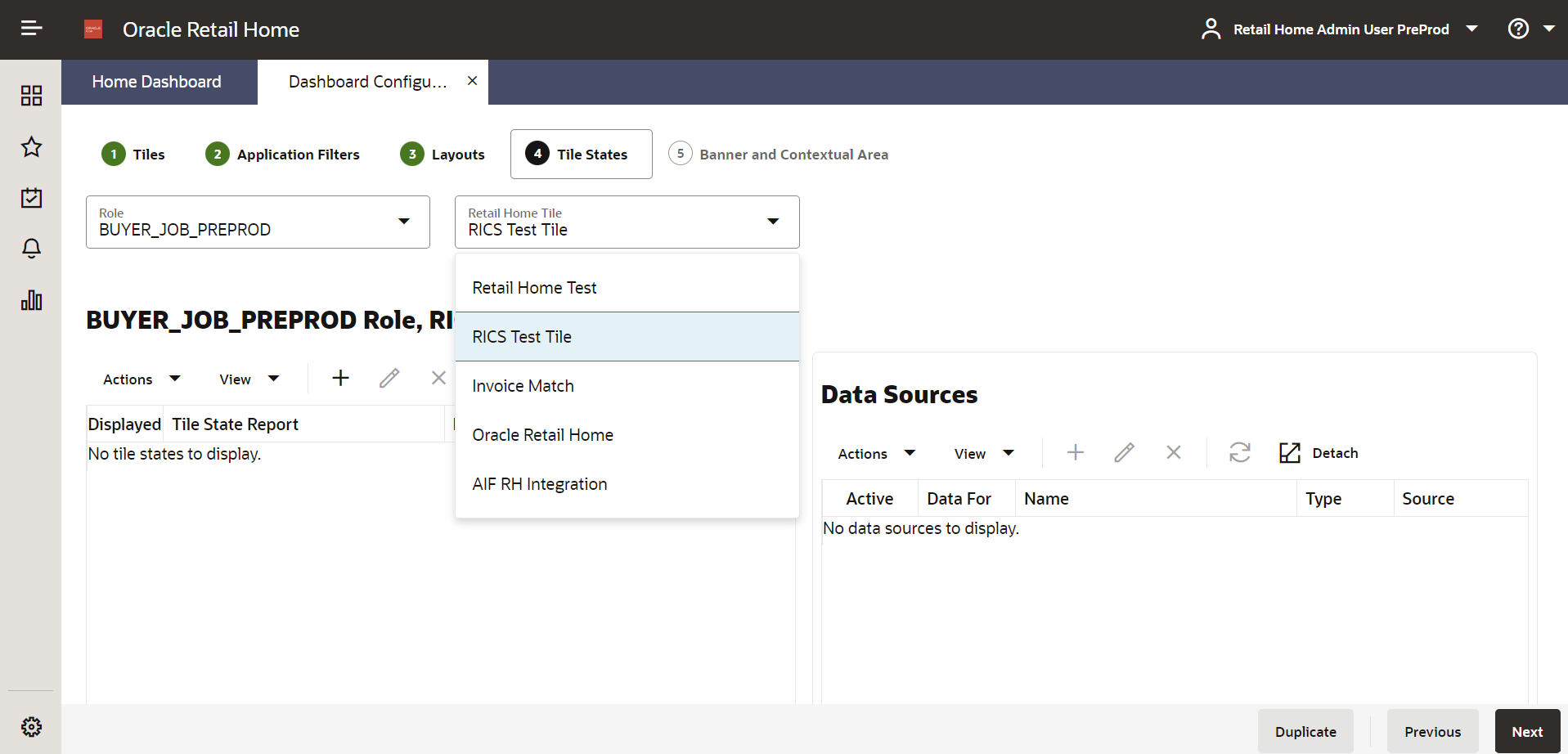Switch to the Home Dashboard tab
1568x754 pixels.
point(156,82)
